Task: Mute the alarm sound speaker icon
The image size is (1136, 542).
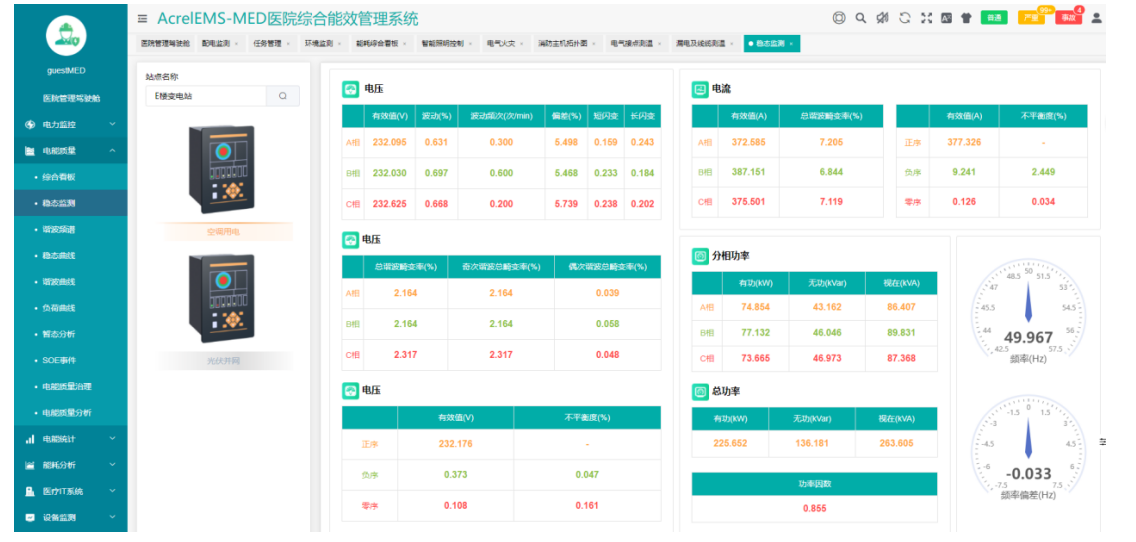Action: click(x=882, y=18)
